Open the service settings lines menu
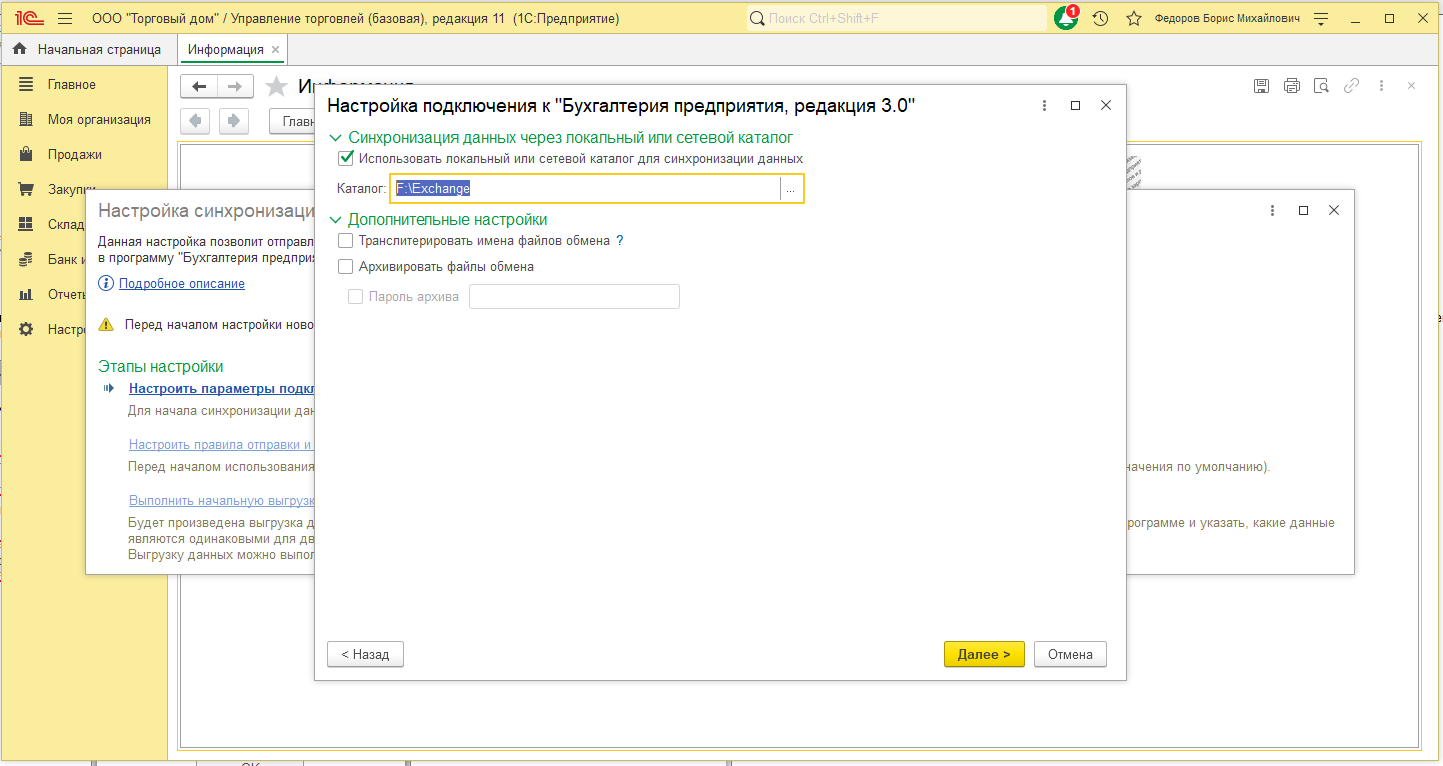 click(1322, 18)
